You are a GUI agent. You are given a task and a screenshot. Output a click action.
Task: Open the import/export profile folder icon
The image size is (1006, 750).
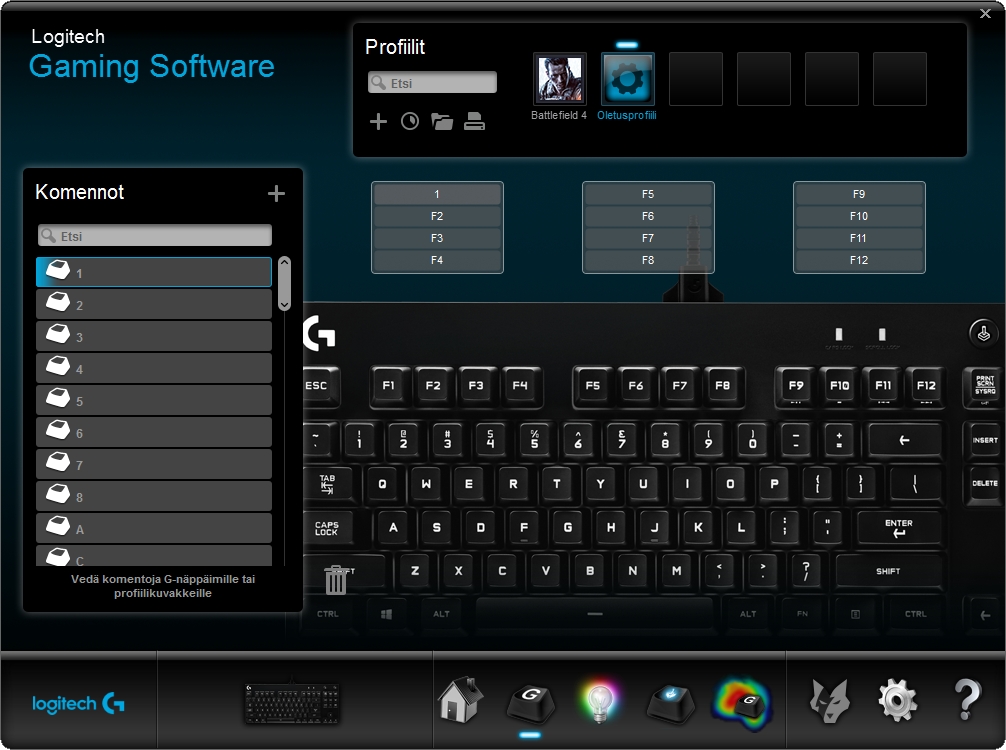(x=442, y=121)
